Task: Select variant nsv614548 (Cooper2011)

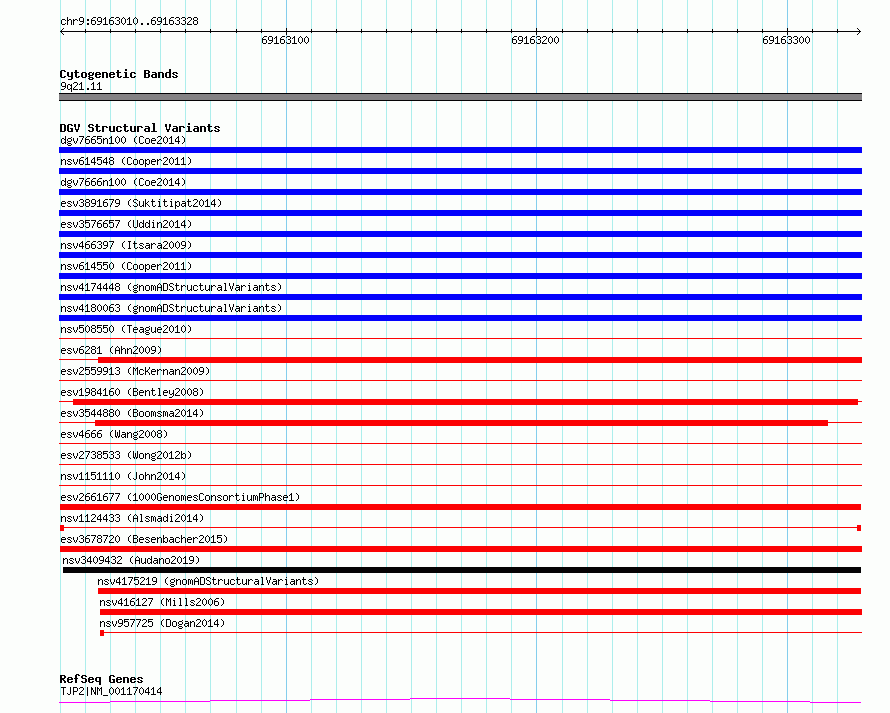Action: [x=126, y=161]
